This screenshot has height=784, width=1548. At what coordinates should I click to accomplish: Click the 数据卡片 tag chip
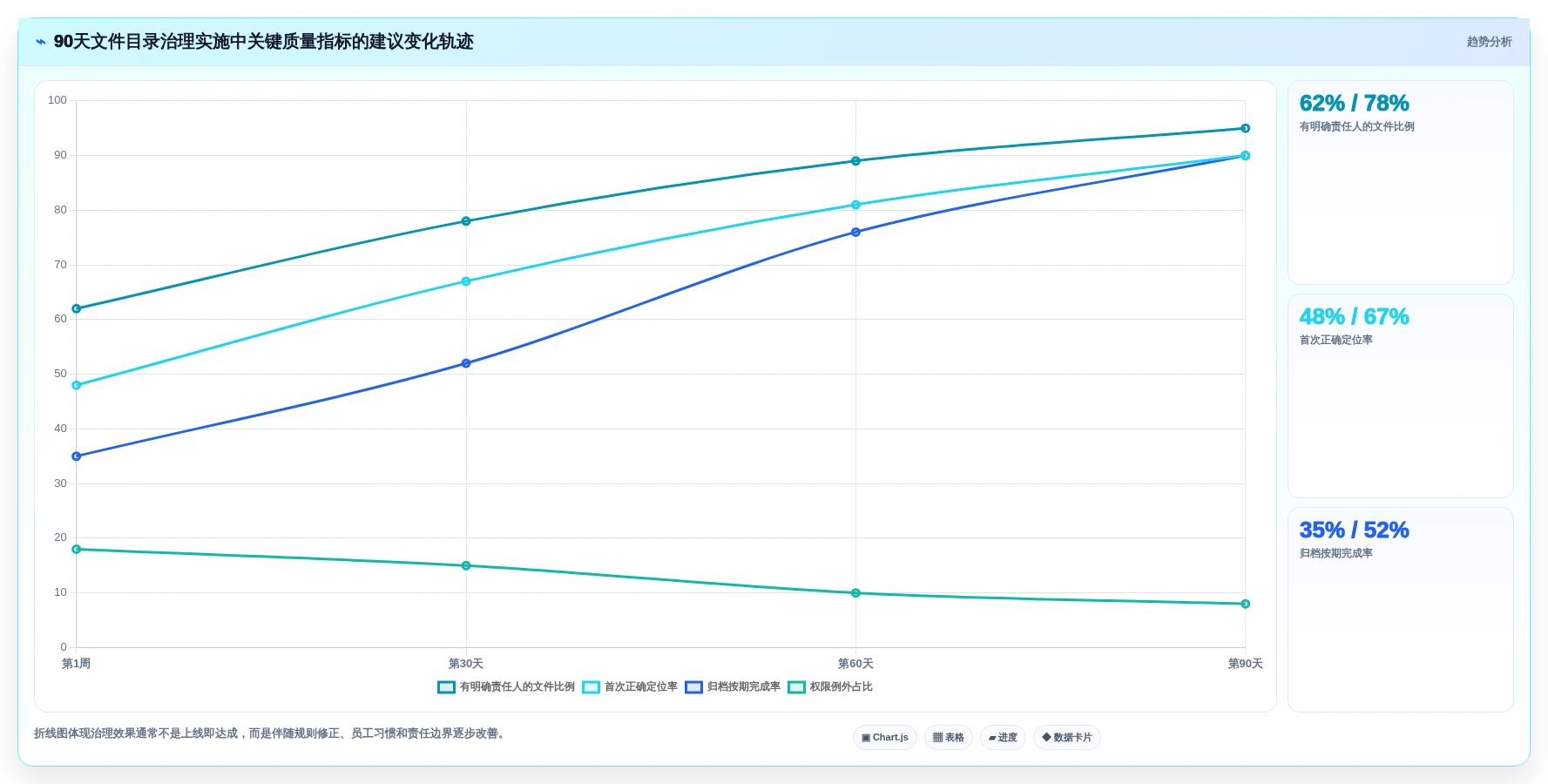[1067, 738]
